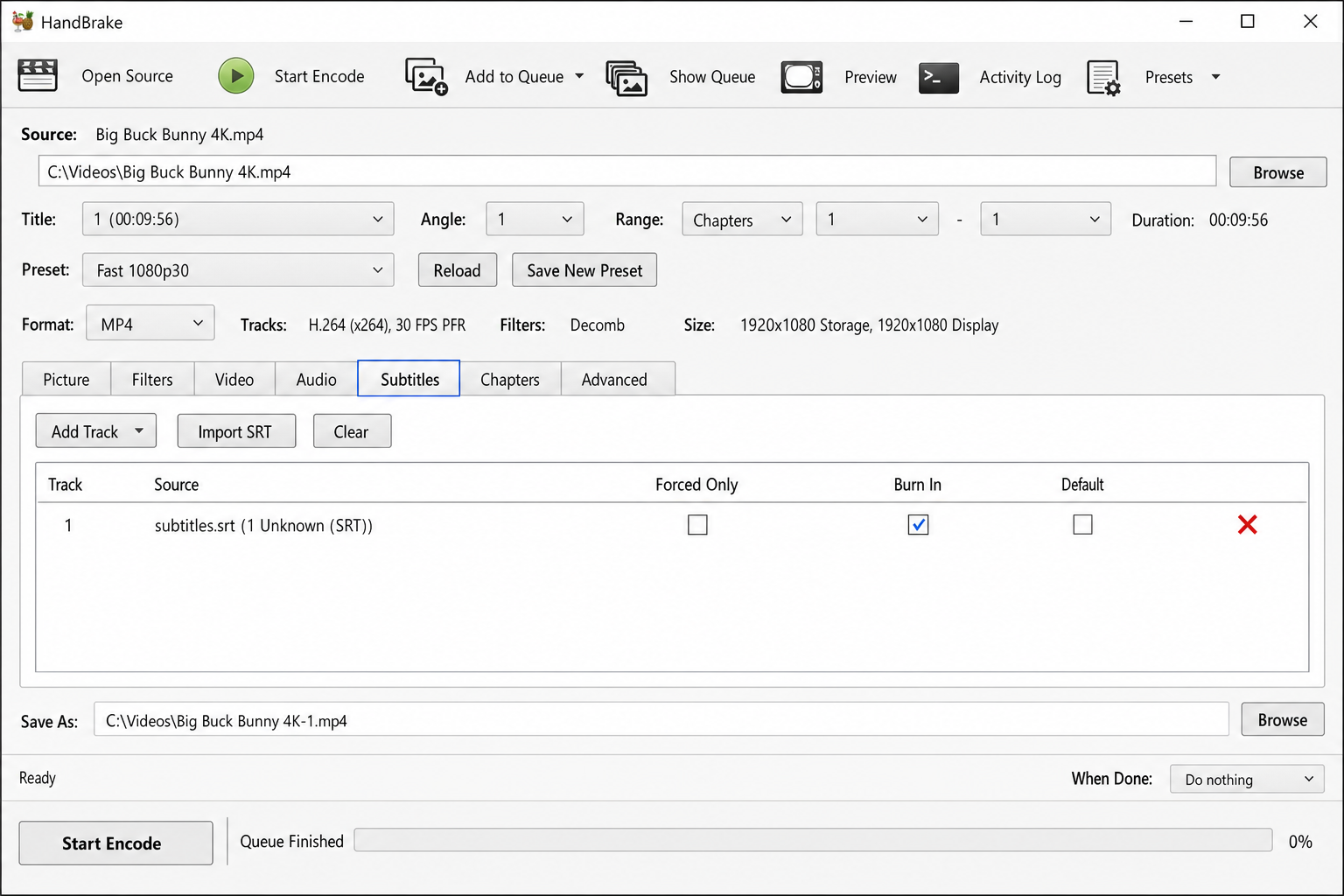Click Browse next to the source path
The height and width of the screenshot is (896, 1344).
[1278, 172]
